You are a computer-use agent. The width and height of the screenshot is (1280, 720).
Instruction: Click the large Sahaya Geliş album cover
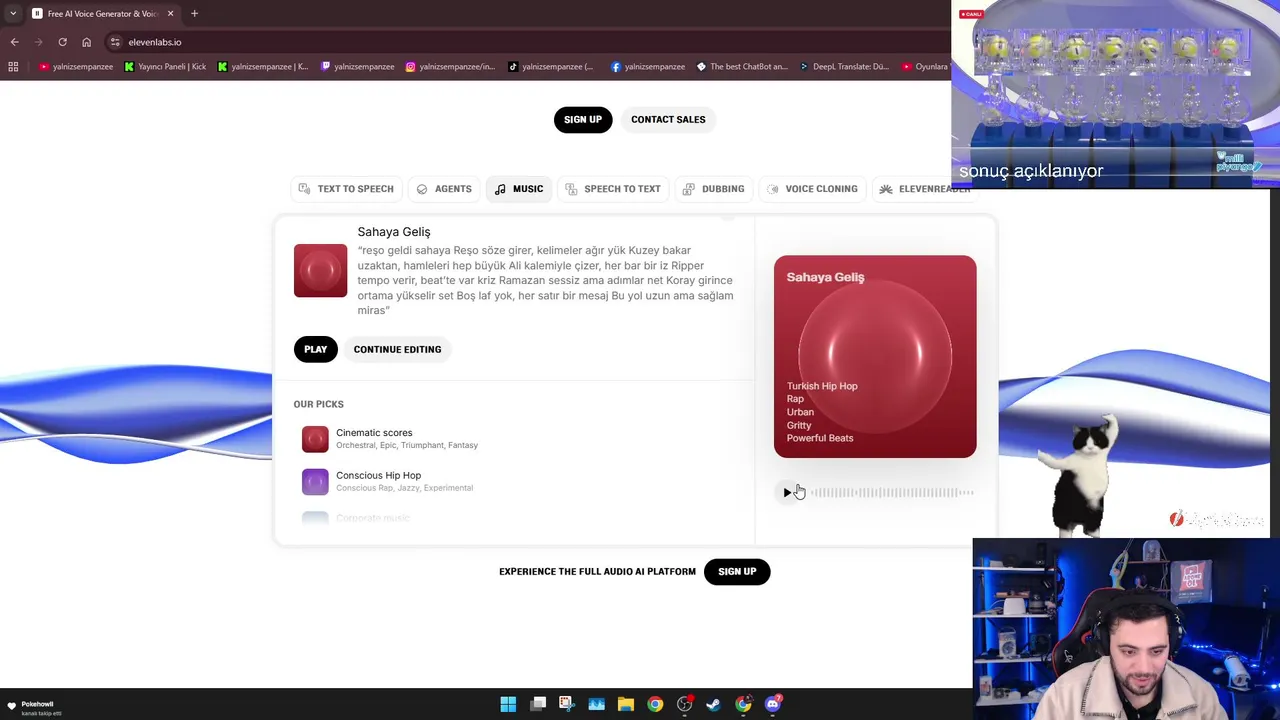click(875, 357)
